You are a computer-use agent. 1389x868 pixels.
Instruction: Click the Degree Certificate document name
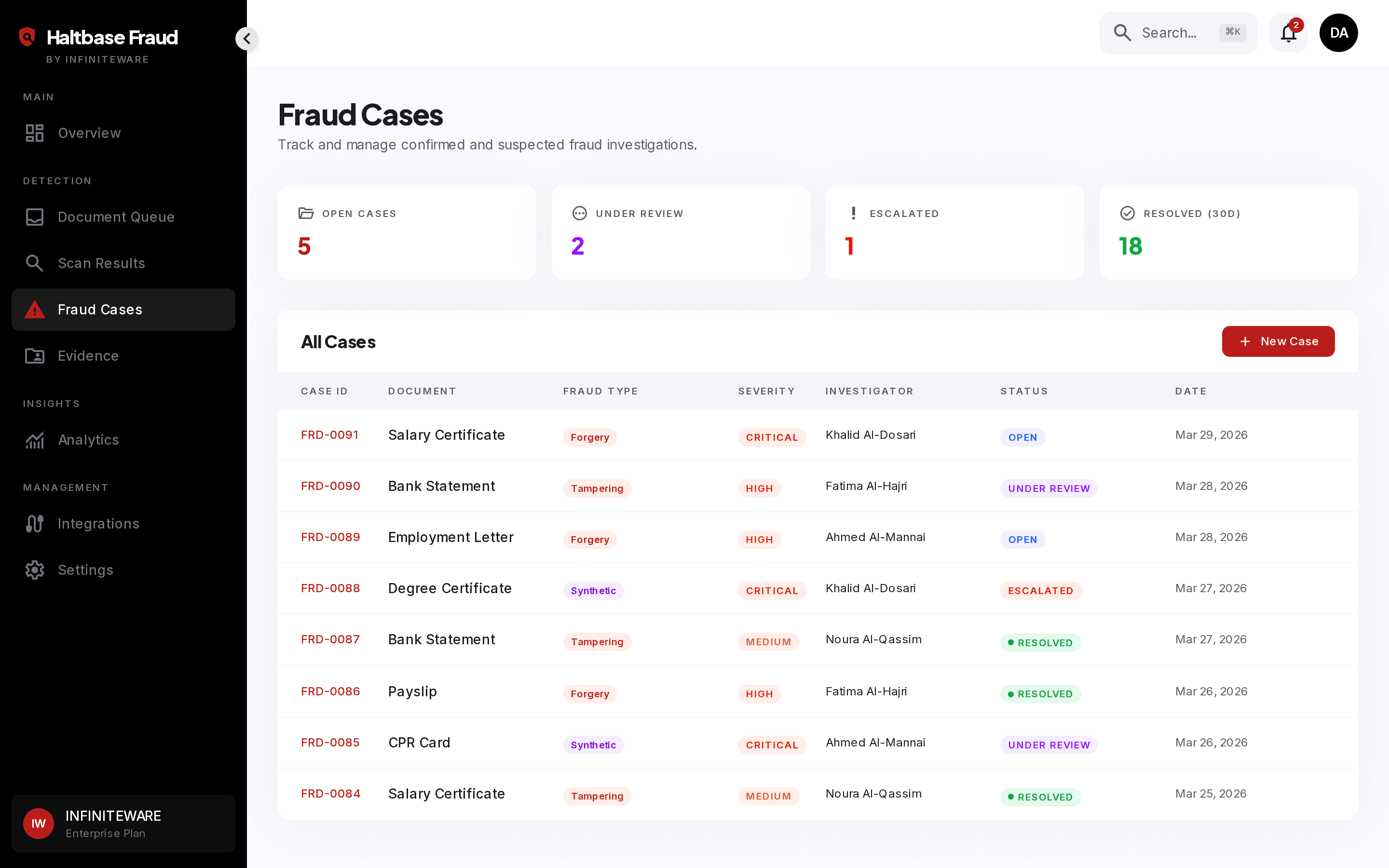click(450, 588)
